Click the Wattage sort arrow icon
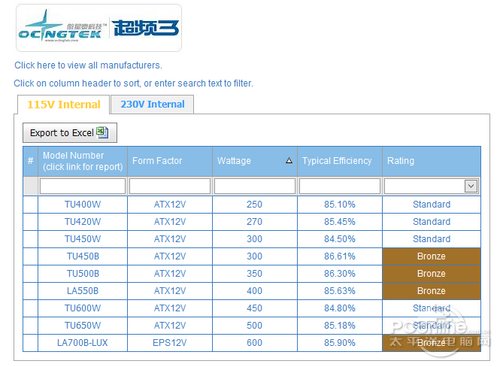This screenshot has width=500, height=367. pos(289,161)
